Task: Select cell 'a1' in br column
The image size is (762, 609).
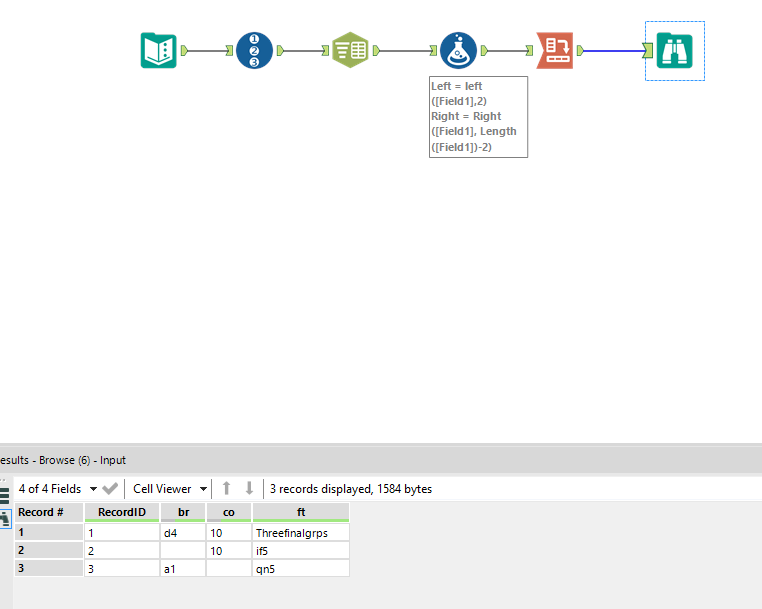Action: click(183, 569)
